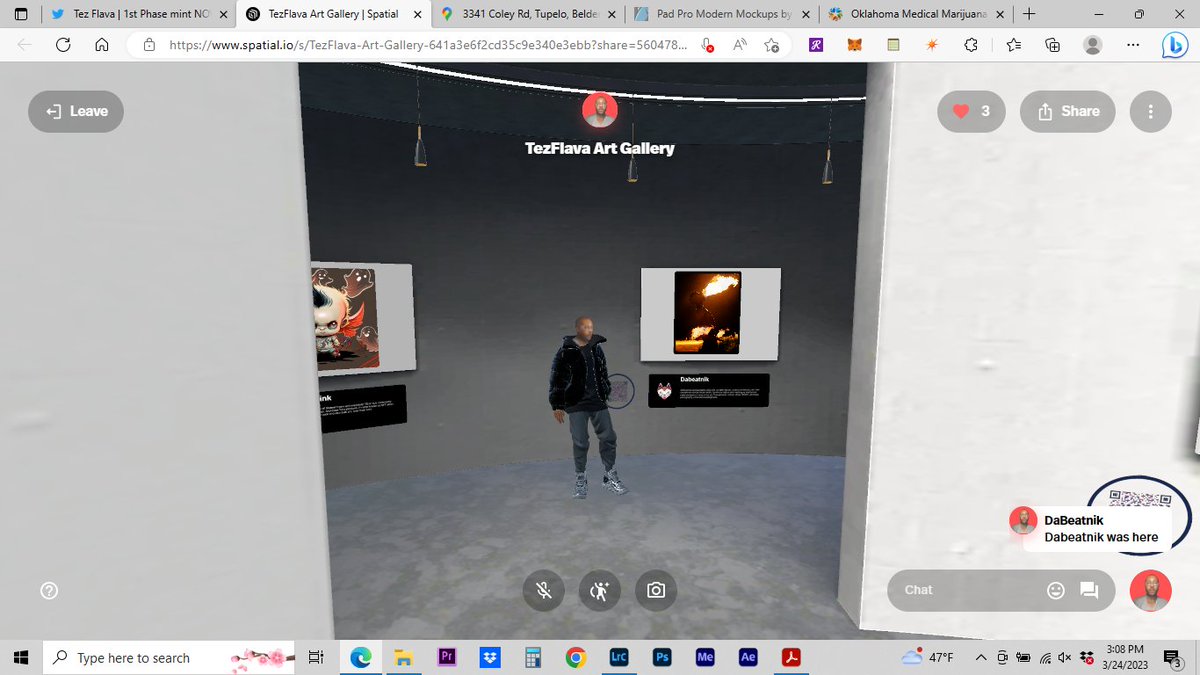Take a photo with the camera icon
Screen dimensions: 1200x675
point(655,590)
